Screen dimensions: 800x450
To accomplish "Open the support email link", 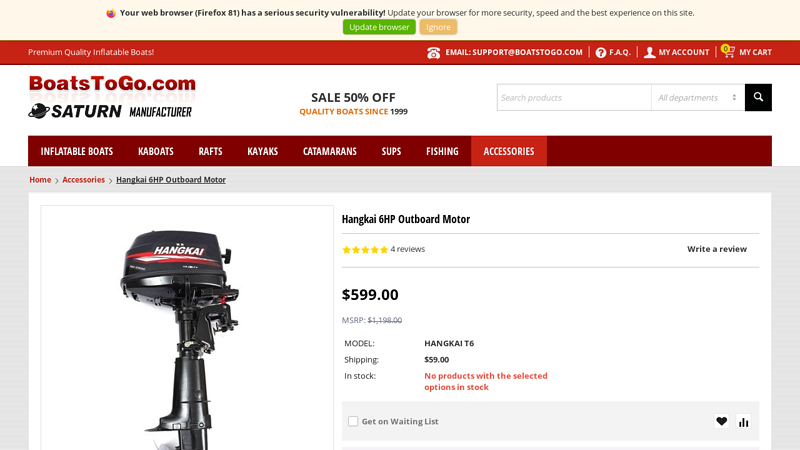I will (x=514, y=52).
